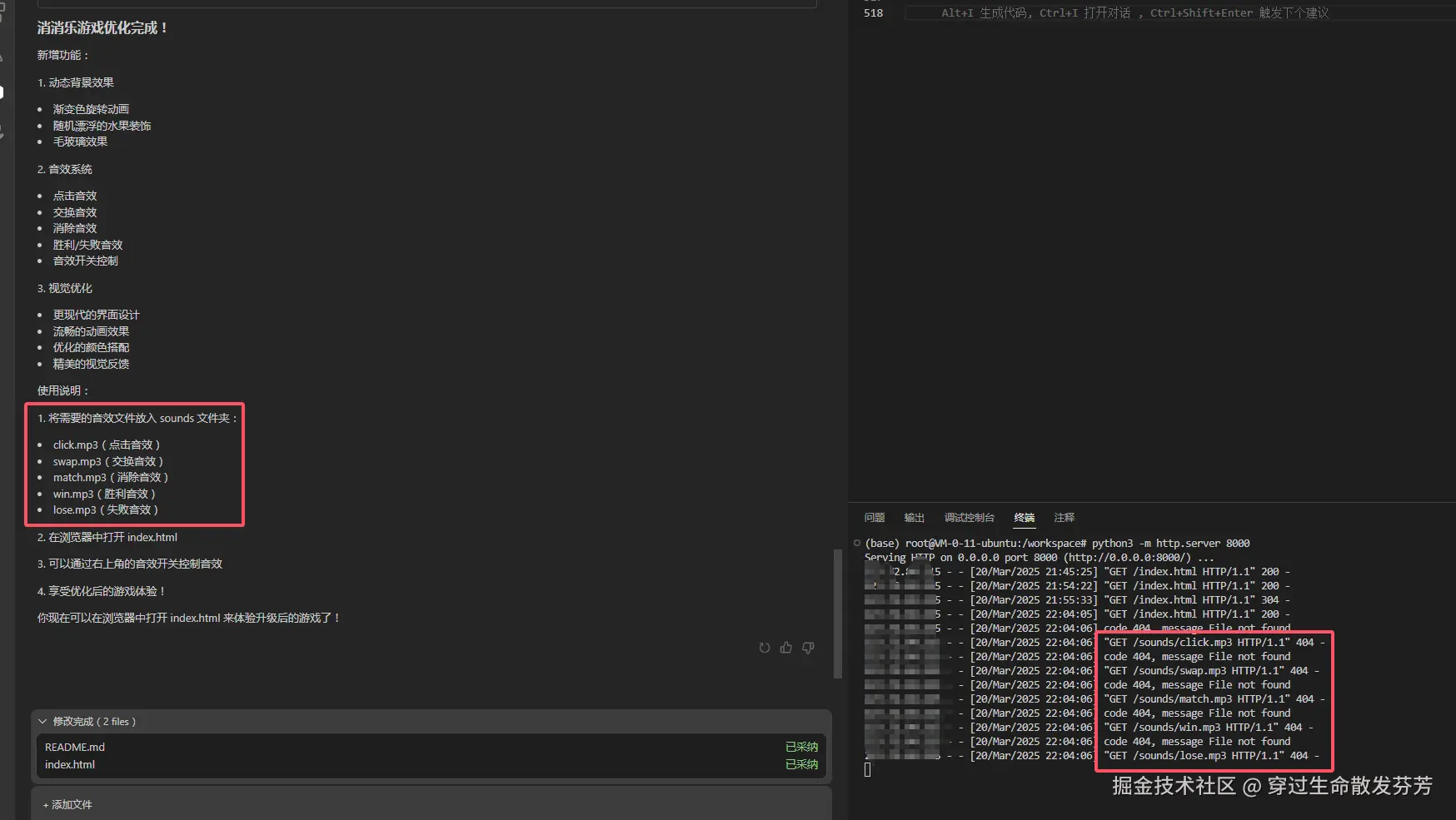Click the bullet 随机漂浮的水果装饰
The height and width of the screenshot is (820, 1456).
(102, 127)
